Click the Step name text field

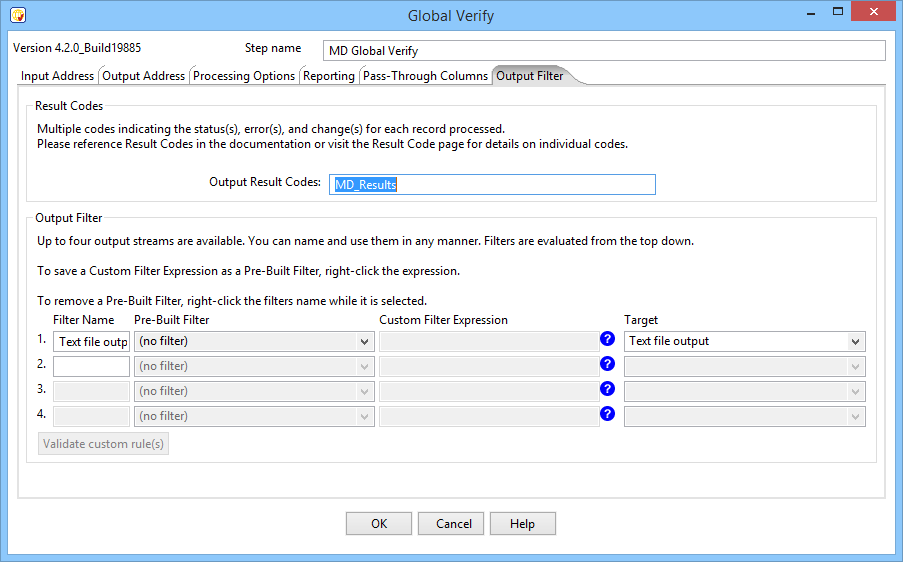pyautogui.click(x=604, y=51)
